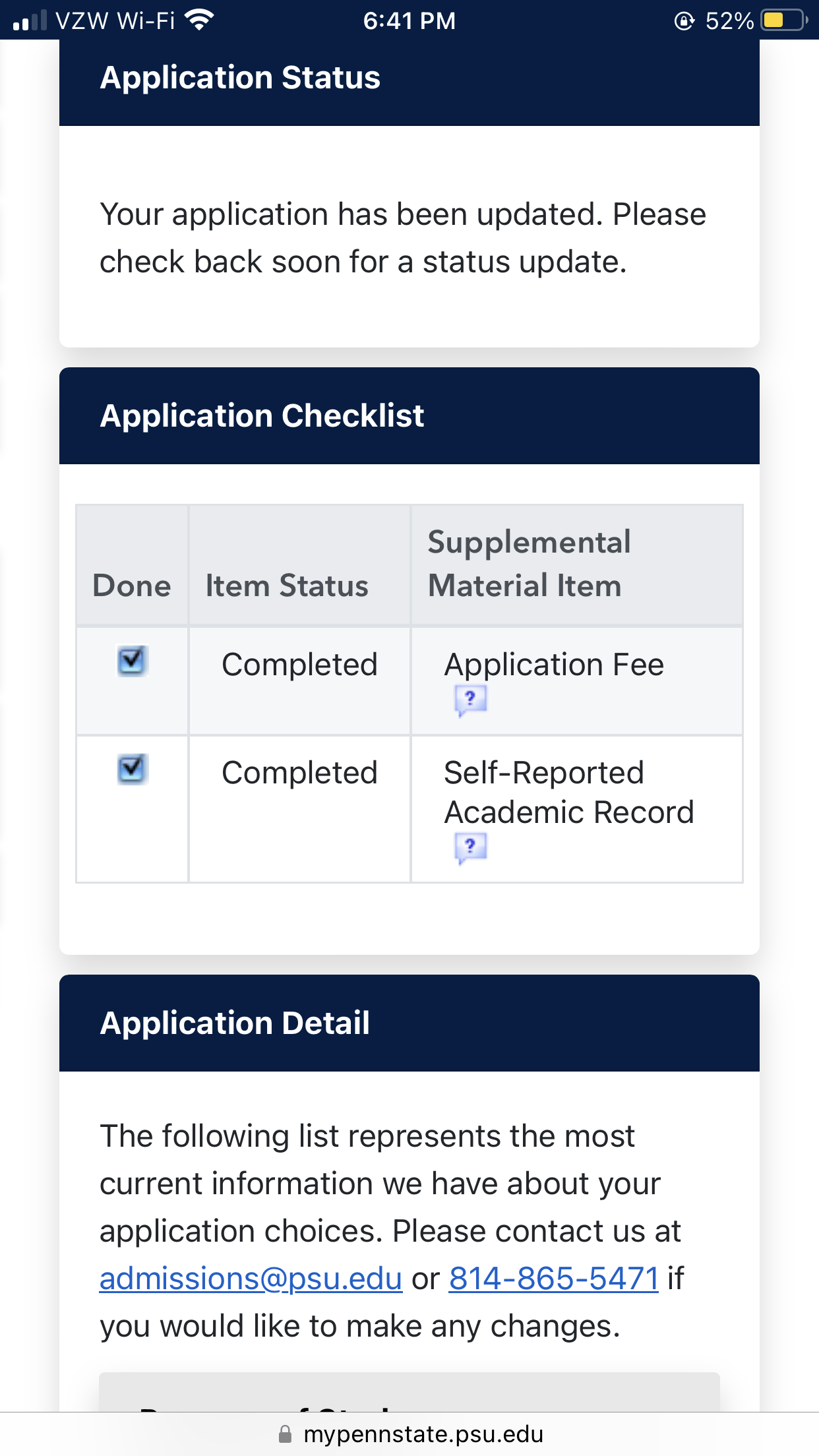
Task: Call the 814-865-5471 phone link
Action: [553, 1279]
